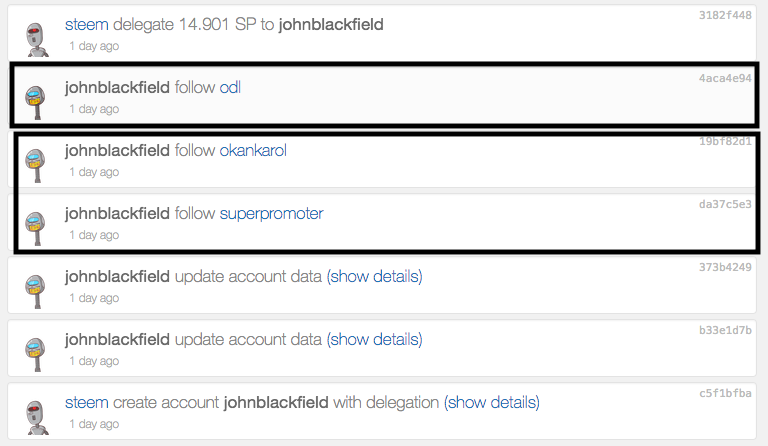
Task: Click johnblackfield avatar in follow superpromoter row
Action: click(x=37, y=227)
